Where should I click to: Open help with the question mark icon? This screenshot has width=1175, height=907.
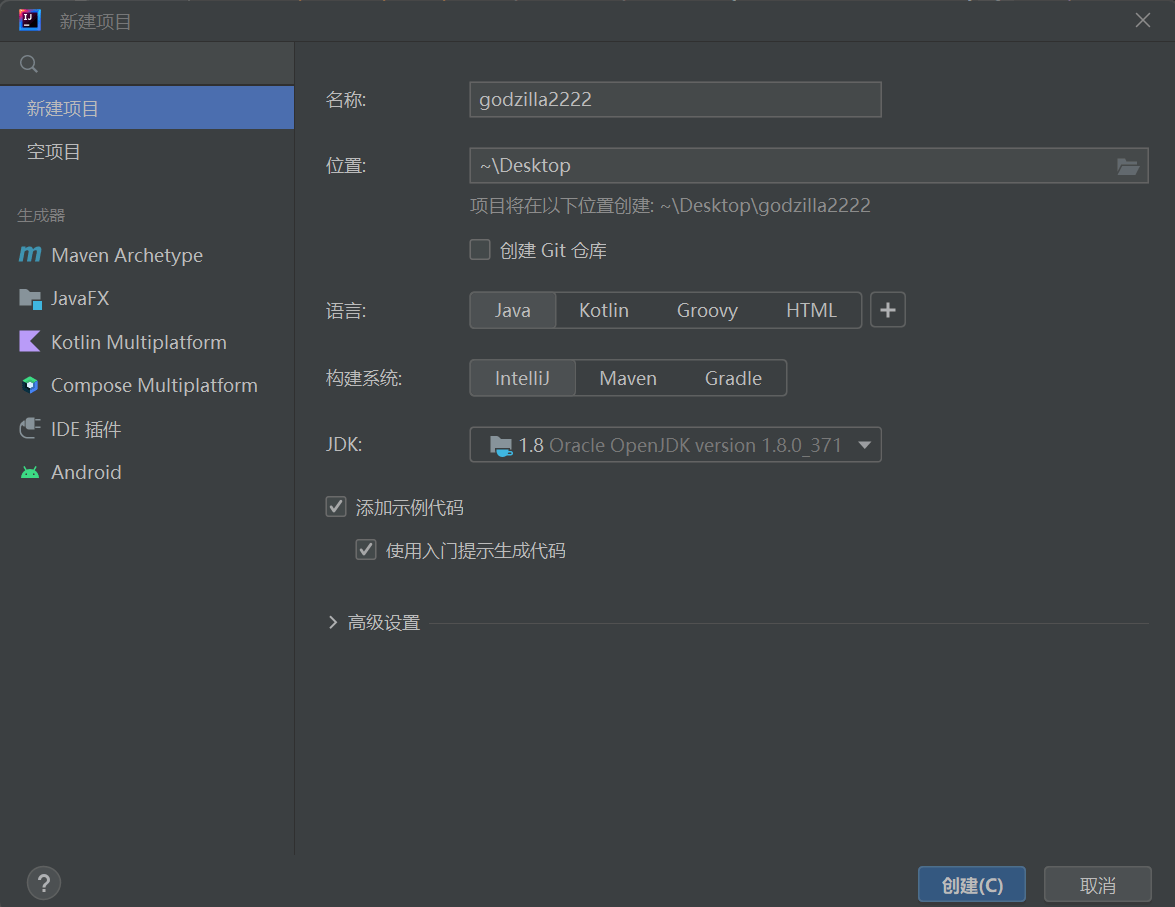tap(44, 883)
